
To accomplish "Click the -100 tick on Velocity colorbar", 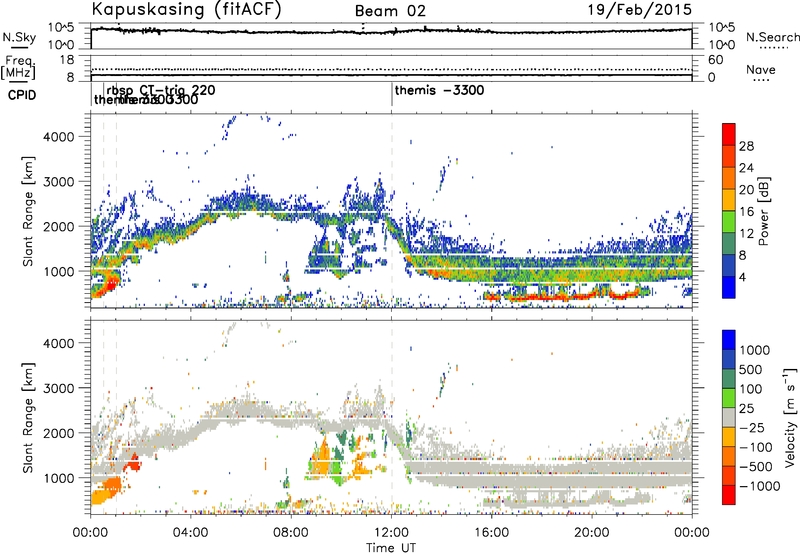I will [x=755, y=447].
